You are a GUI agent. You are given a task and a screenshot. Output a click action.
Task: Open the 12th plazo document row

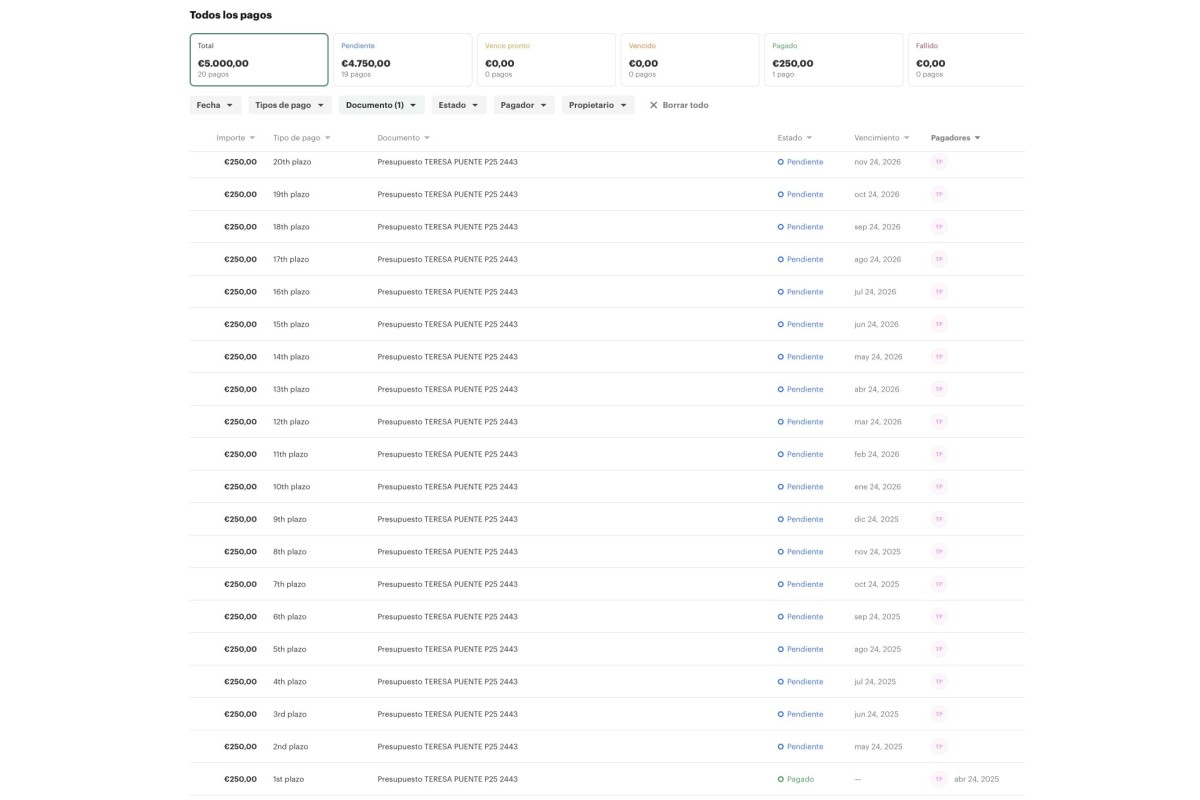coord(447,422)
